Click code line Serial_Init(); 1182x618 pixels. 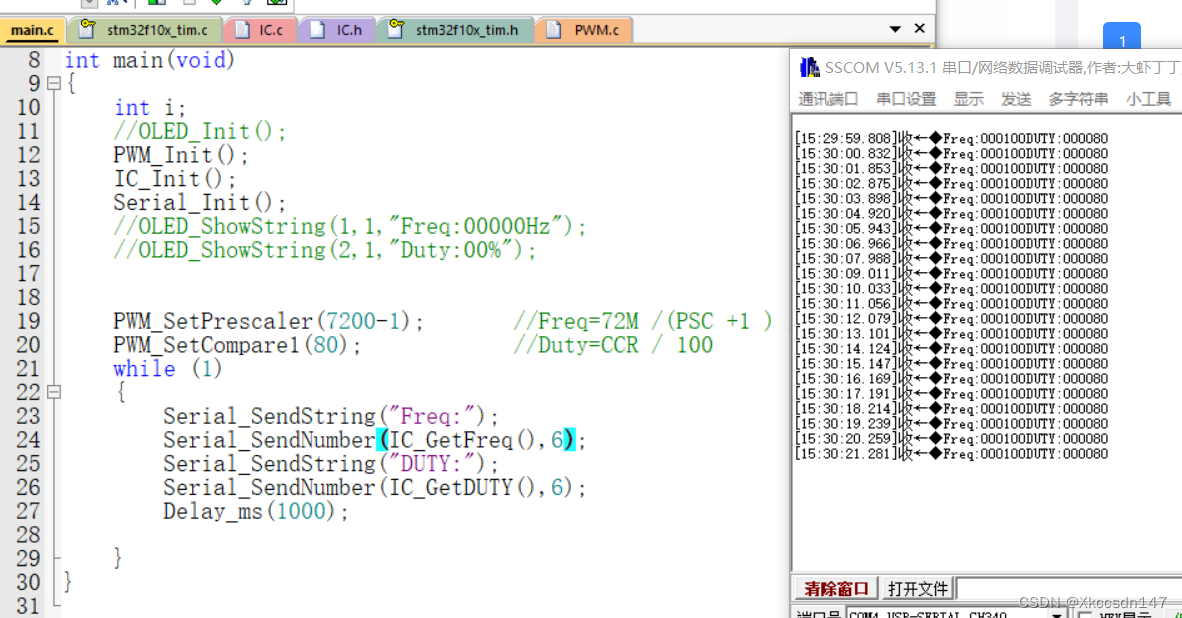(200, 203)
